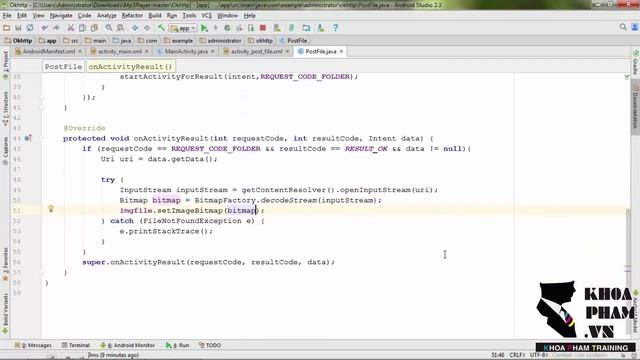This screenshot has width=640, height=360.
Task: Open the Edit menu
Action: pyautogui.click(x=22, y=16)
